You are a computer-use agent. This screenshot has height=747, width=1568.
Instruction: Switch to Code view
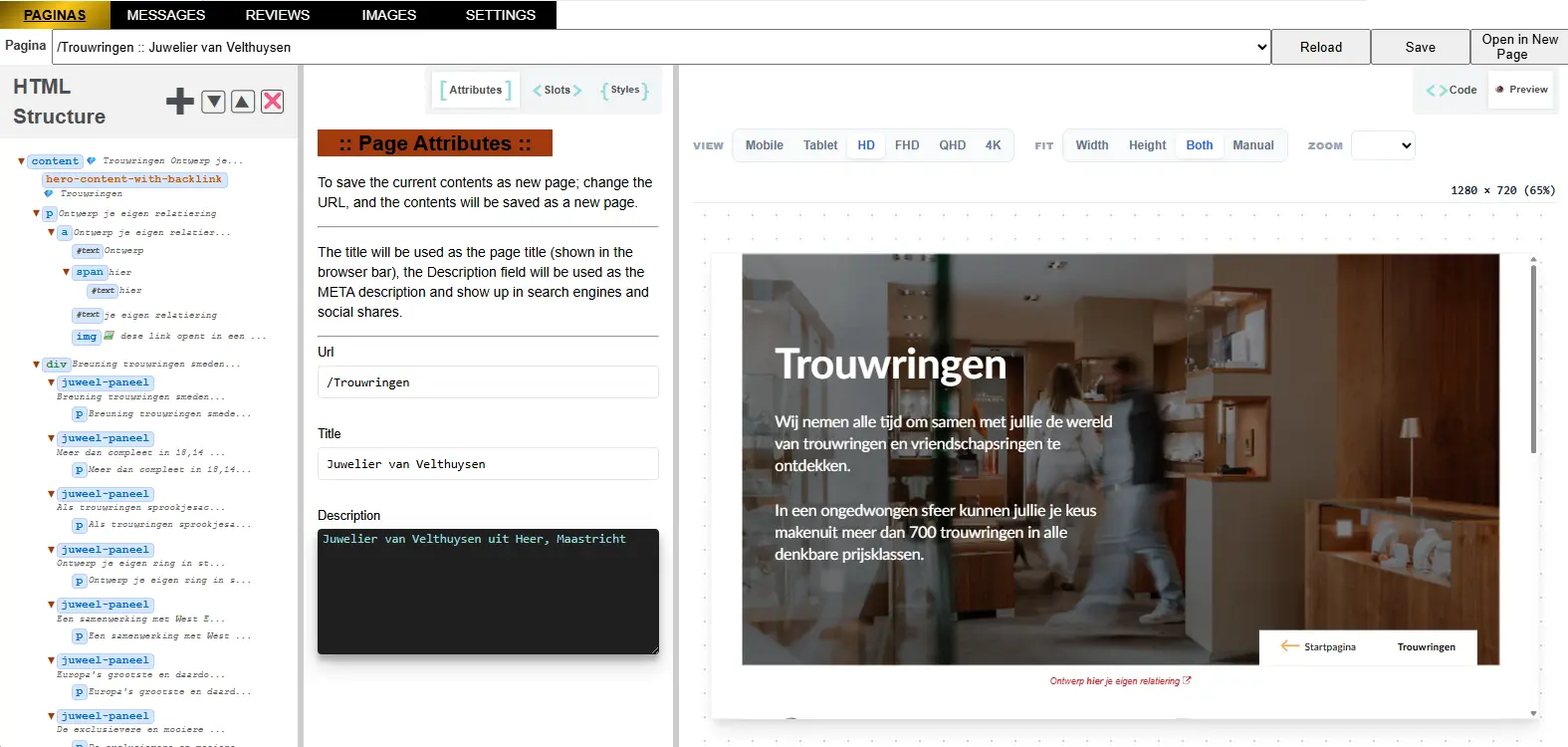[1452, 90]
